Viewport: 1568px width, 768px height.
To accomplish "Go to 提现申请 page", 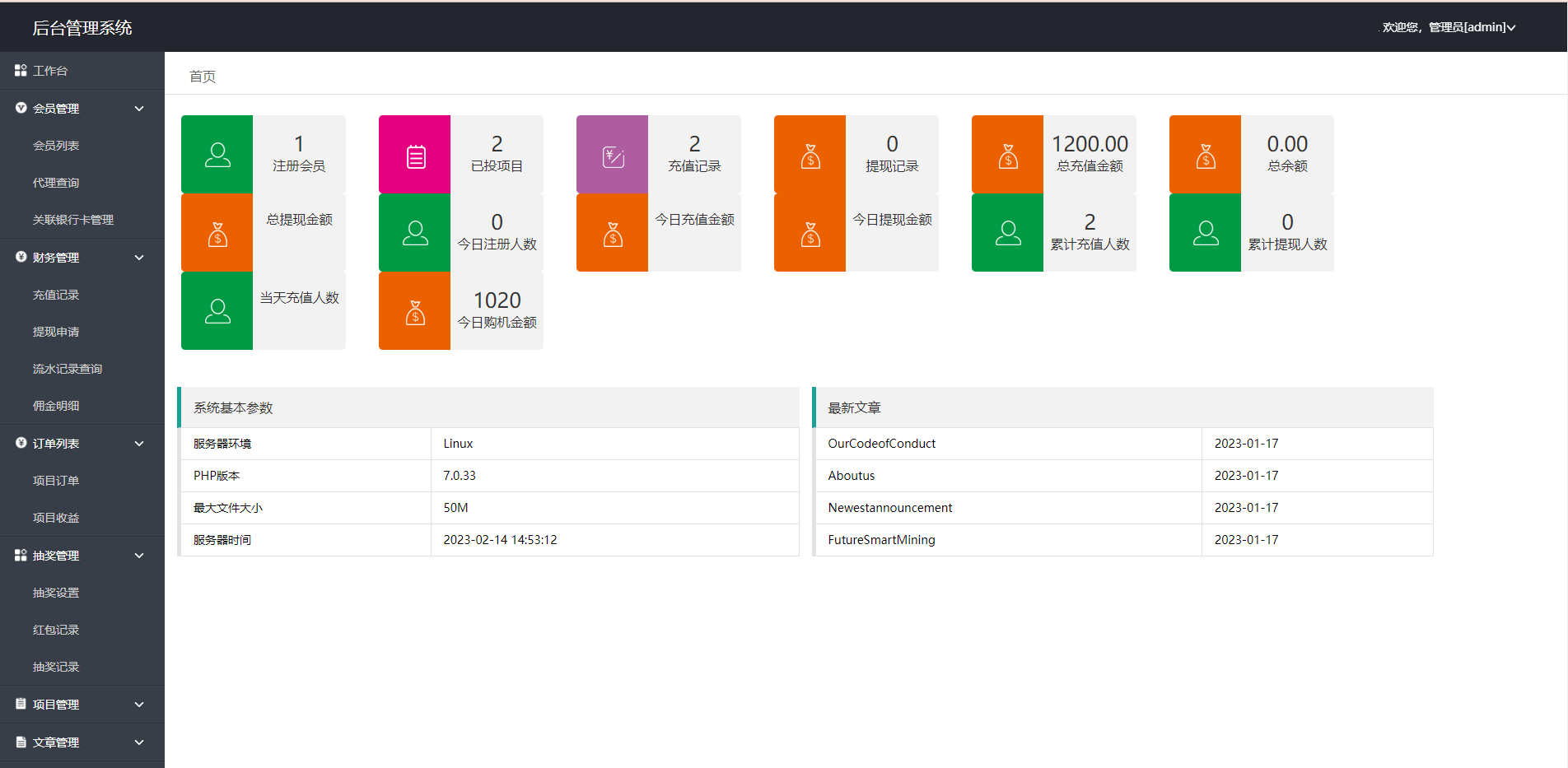I will [x=56, y=332].
